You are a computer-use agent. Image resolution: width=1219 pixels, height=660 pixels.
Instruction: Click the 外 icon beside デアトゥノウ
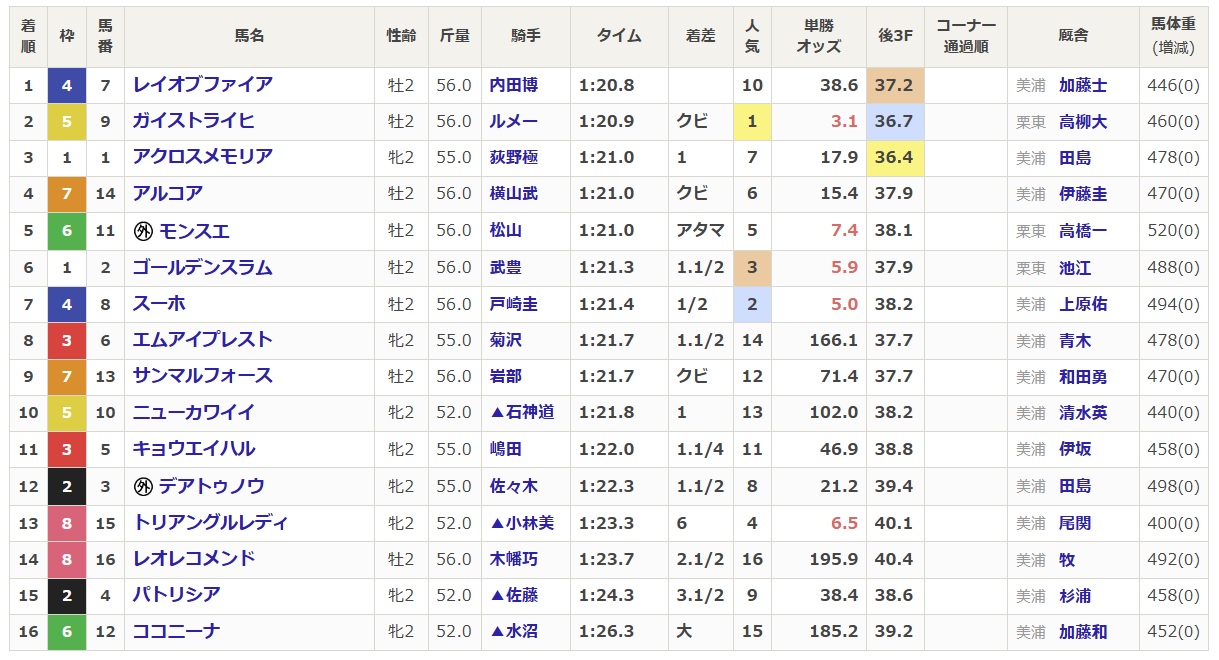pos(143,487)
